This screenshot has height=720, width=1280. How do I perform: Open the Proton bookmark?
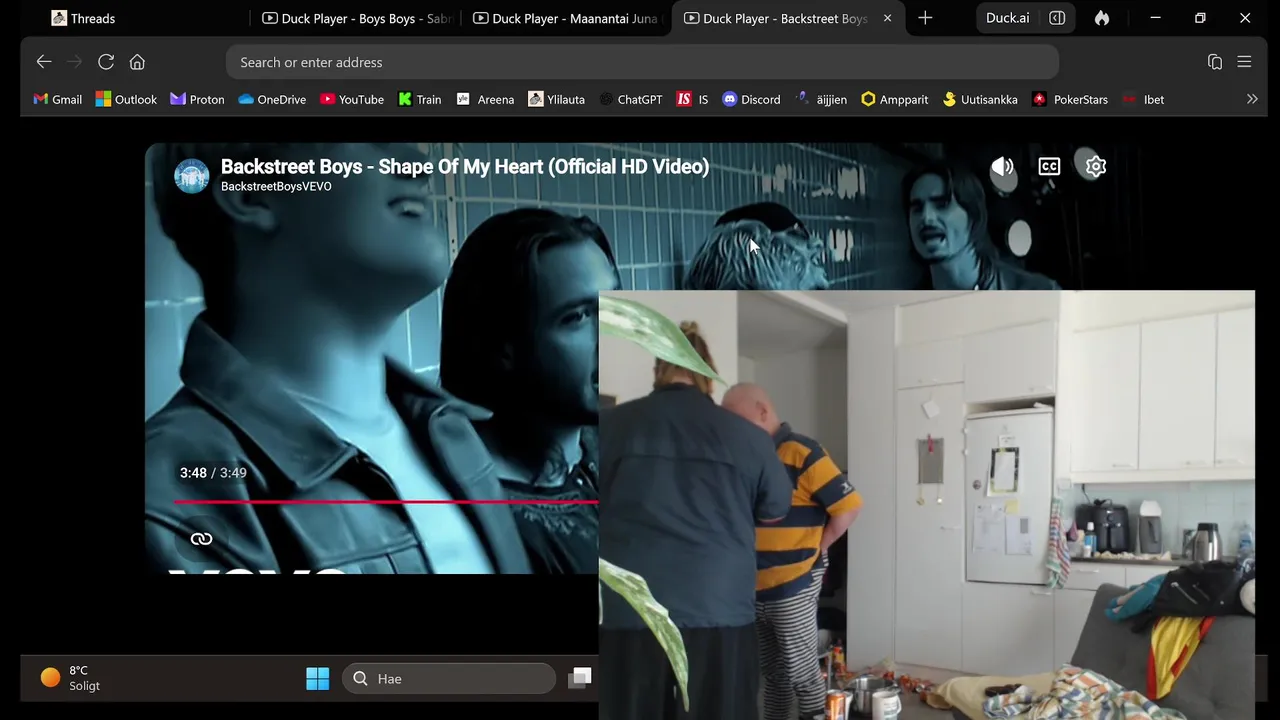pos(197,99)
